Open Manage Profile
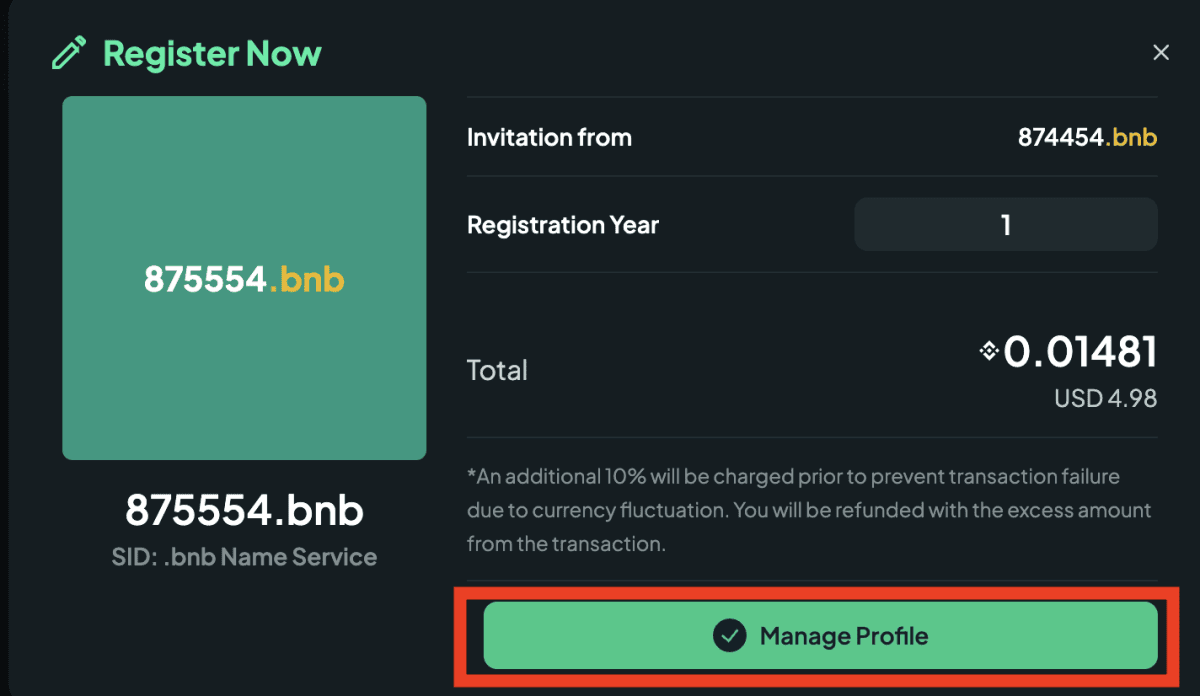 point(821,635)
